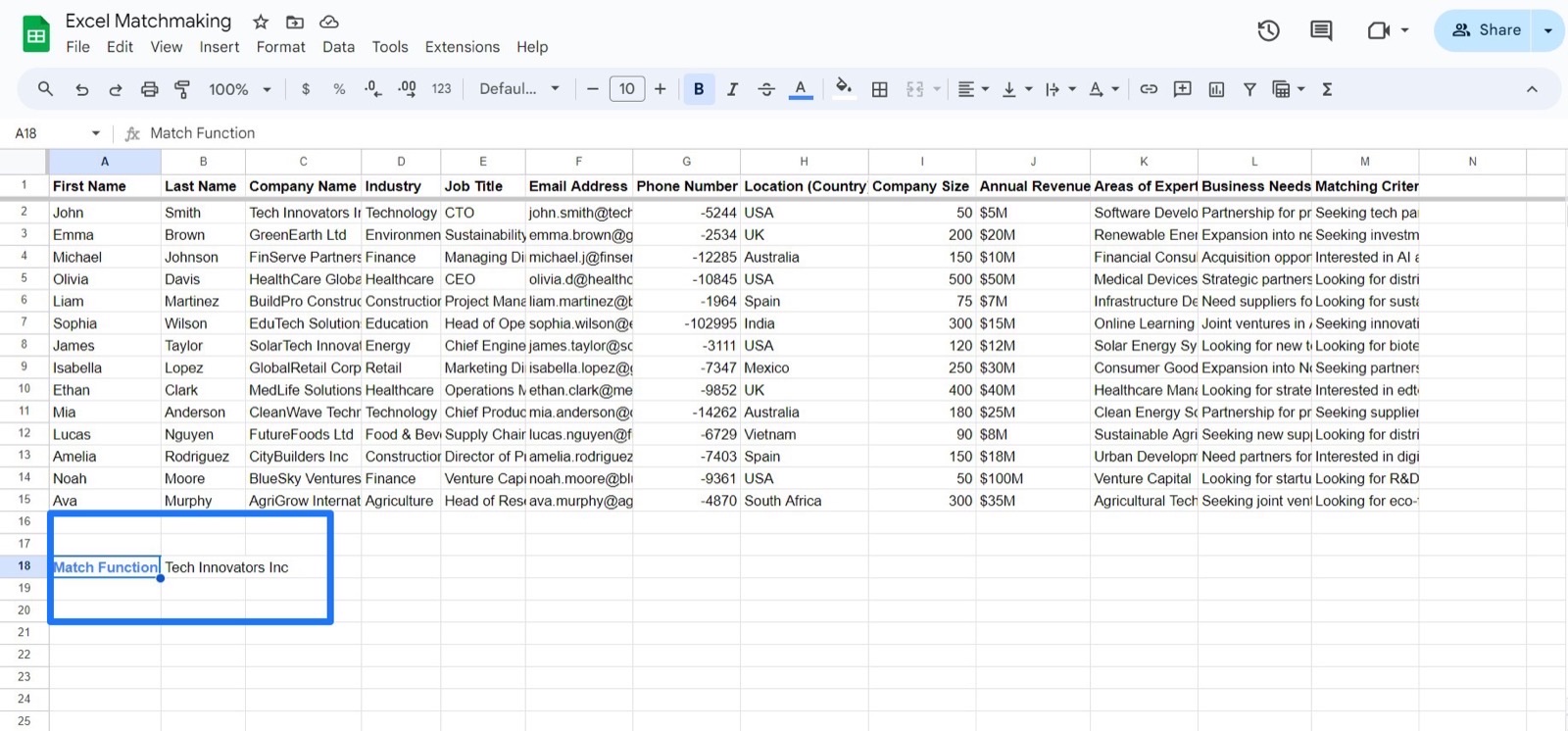Toggle strikethrough formatting
The height and width of the screenshot is (731, 1568).
click(x=766, y=89)
